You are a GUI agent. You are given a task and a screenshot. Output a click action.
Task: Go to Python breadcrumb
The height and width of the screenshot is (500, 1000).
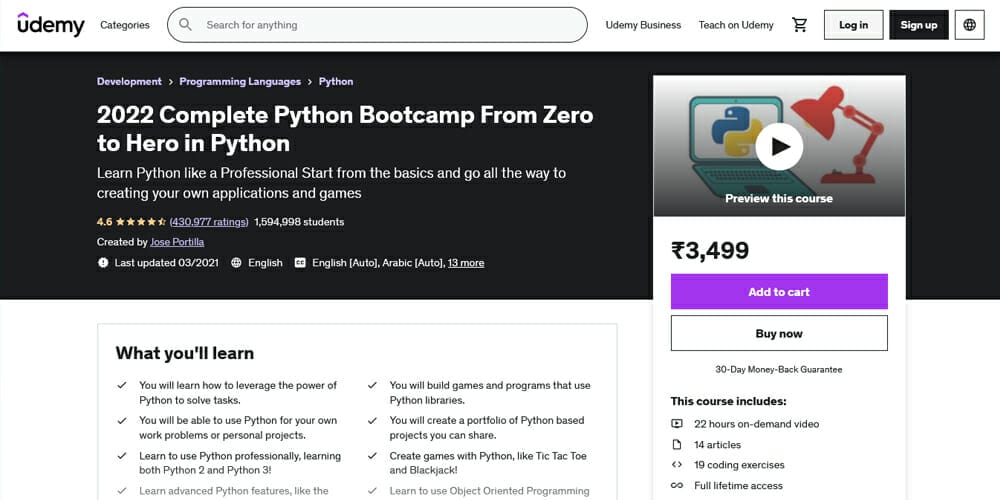[336, 82]
